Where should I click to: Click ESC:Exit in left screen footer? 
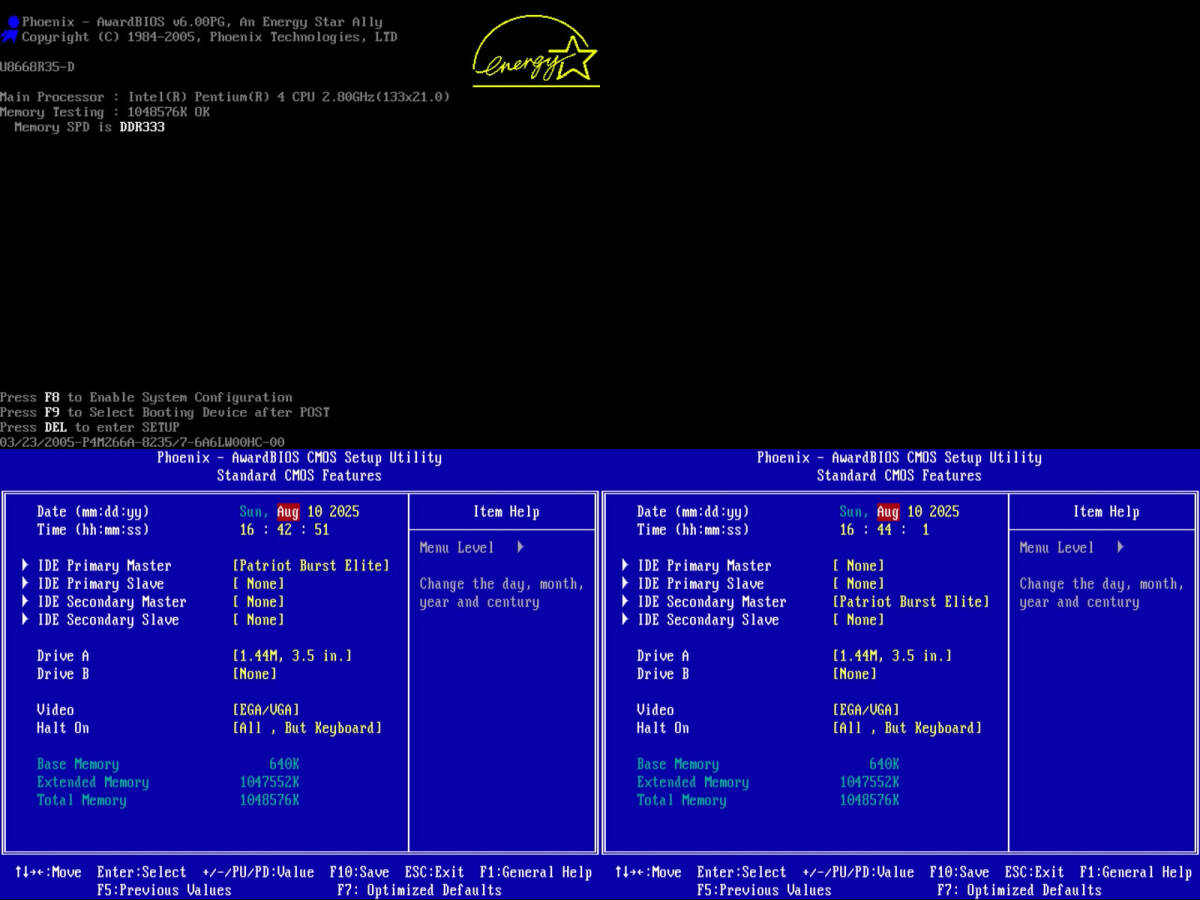click(x=434, y=872)
